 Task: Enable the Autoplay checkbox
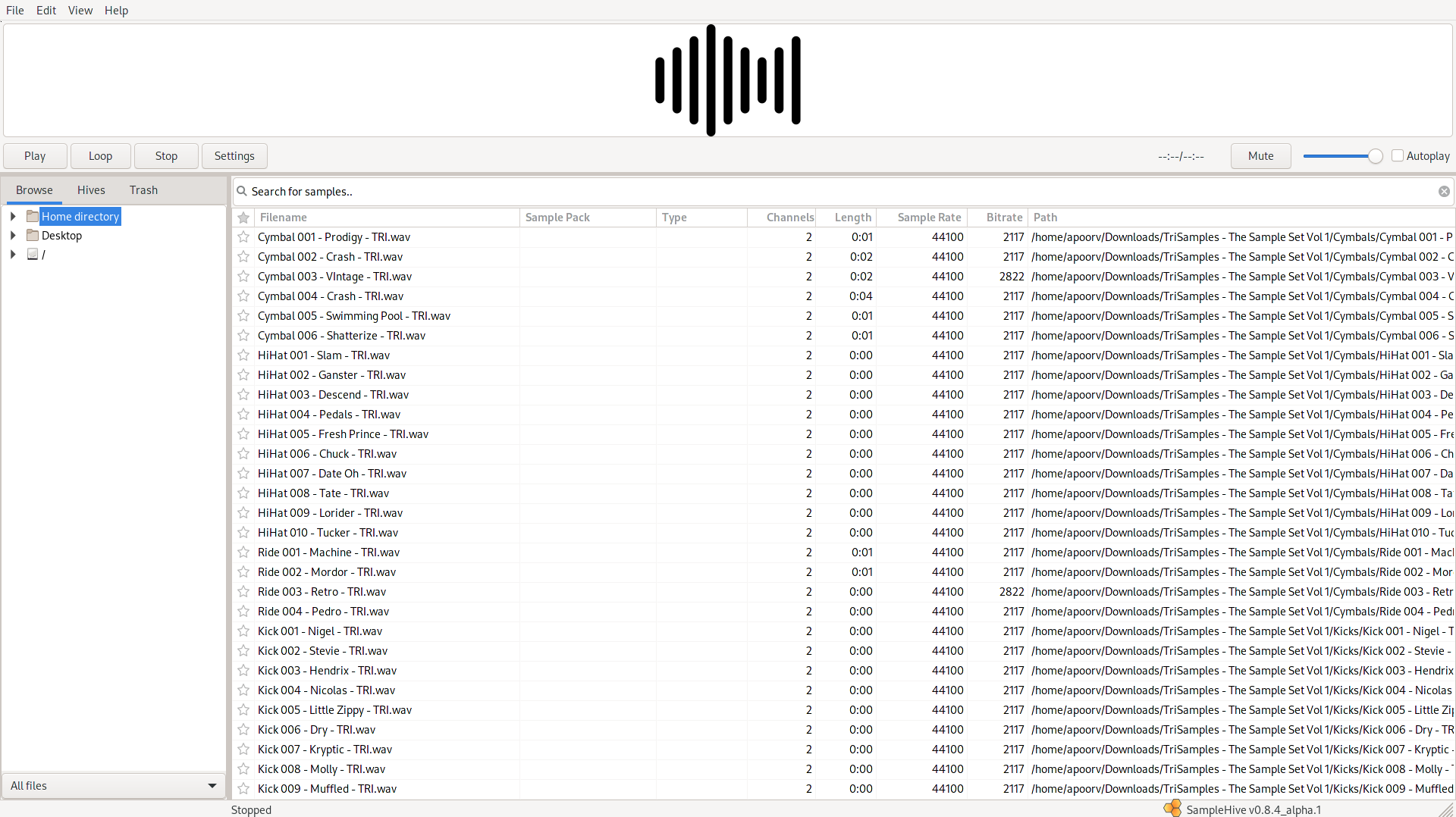[x=1399, y=155]
